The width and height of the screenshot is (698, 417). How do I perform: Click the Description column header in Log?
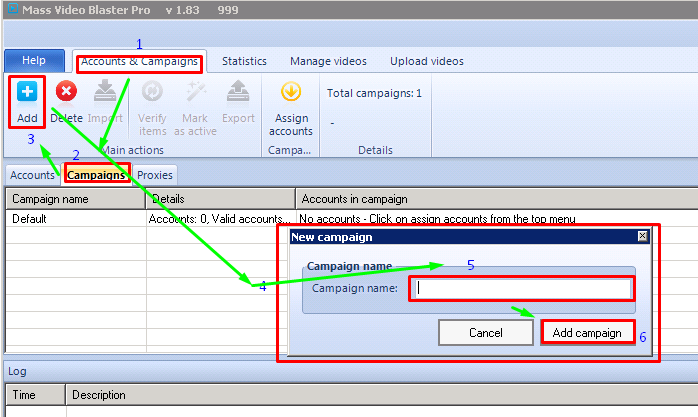pos(382,395)
